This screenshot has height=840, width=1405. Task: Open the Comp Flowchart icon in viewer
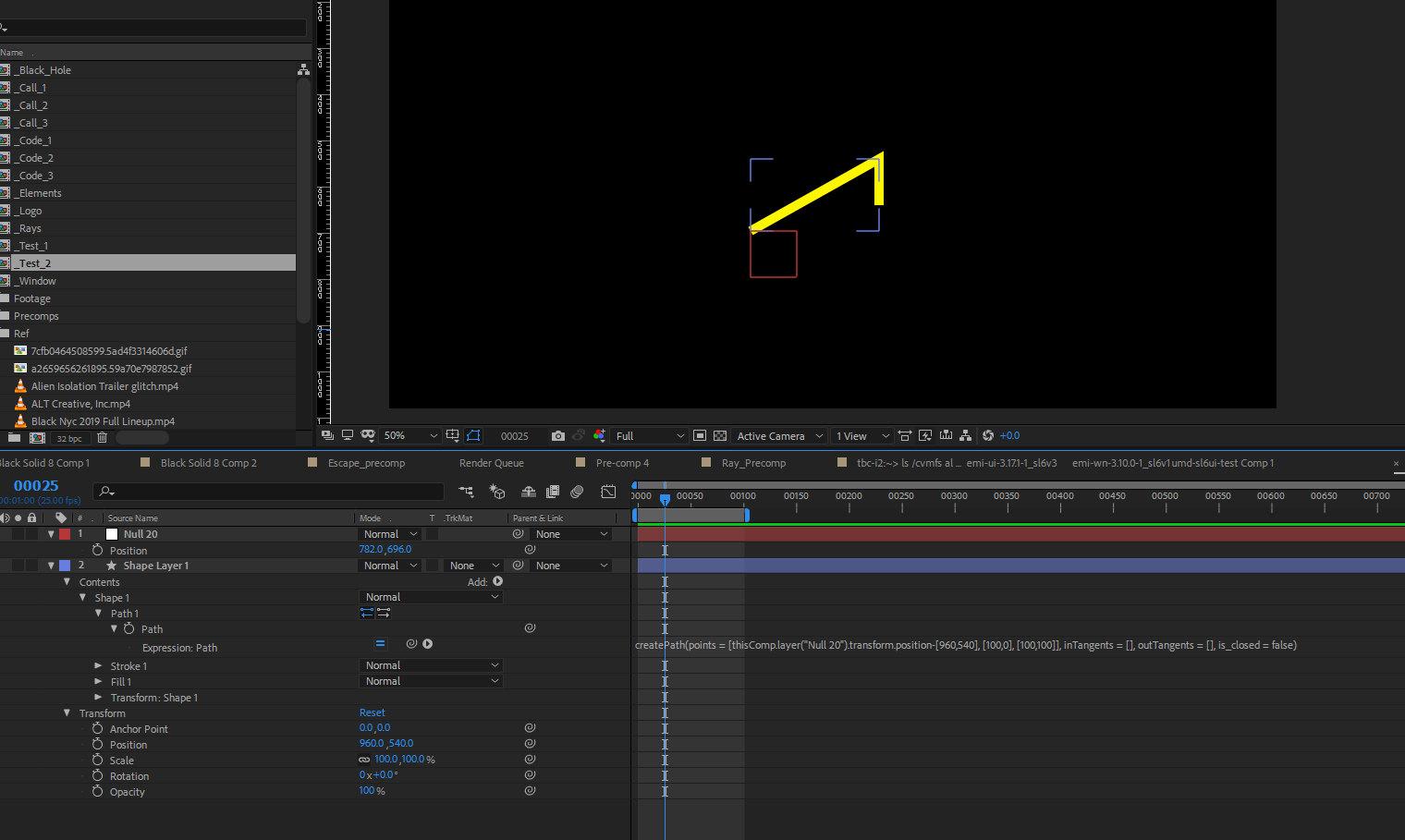coord(966,435)
